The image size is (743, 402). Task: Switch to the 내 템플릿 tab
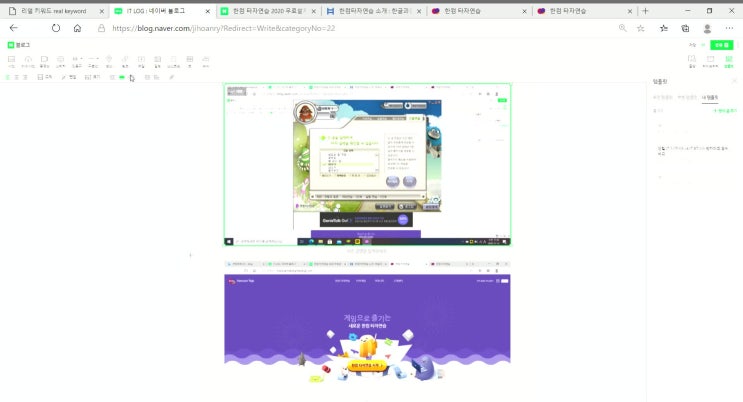[x=710, y=97]
